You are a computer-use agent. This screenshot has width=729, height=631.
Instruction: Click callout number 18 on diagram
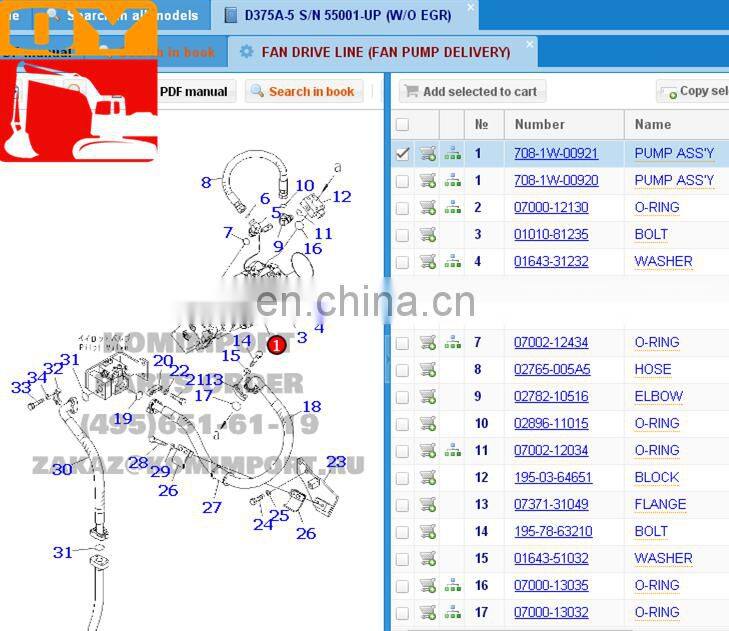pos(312,407)
